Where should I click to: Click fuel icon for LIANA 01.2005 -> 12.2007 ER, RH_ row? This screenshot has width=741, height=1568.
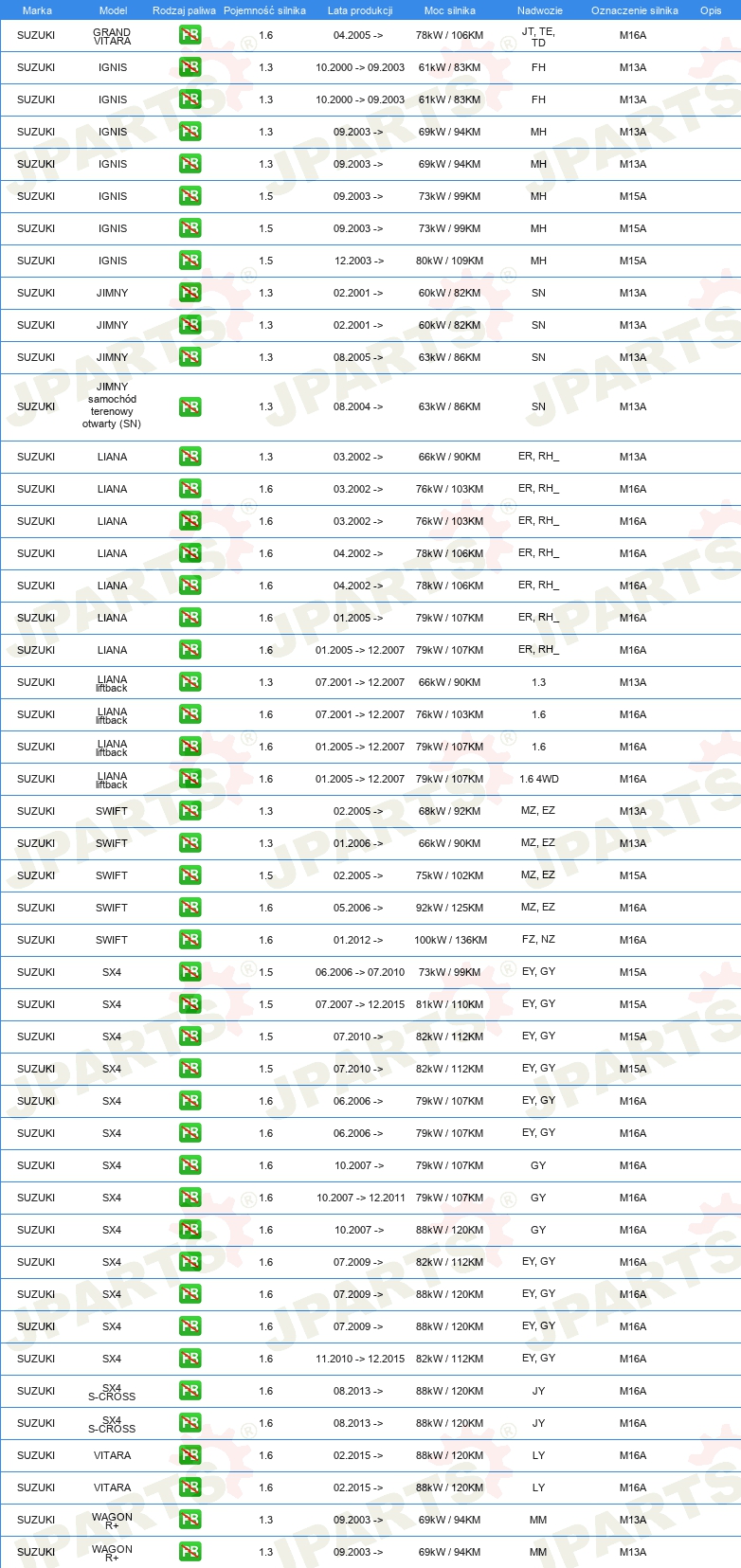click(x=190, y=650)
